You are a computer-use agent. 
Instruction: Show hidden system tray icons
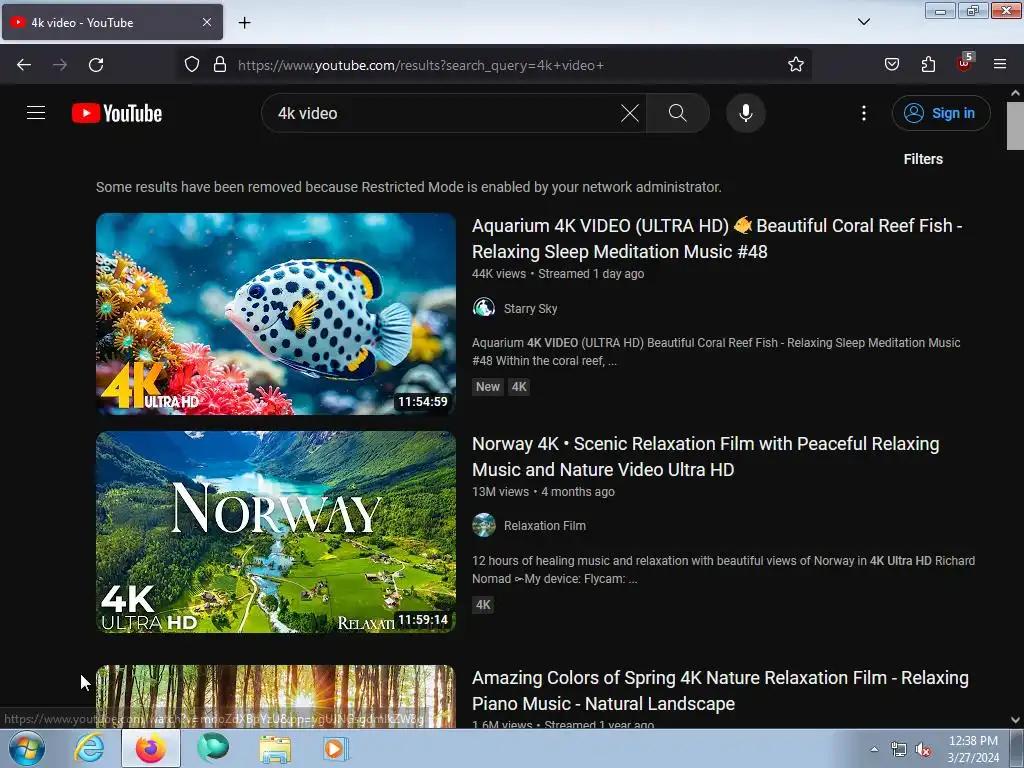click(874, 749)
